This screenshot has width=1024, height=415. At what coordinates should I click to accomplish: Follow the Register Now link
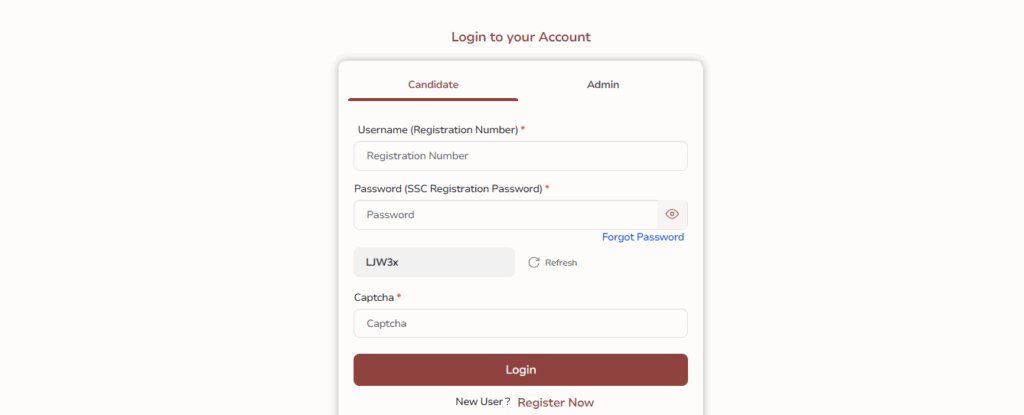[x=555, y=402]
